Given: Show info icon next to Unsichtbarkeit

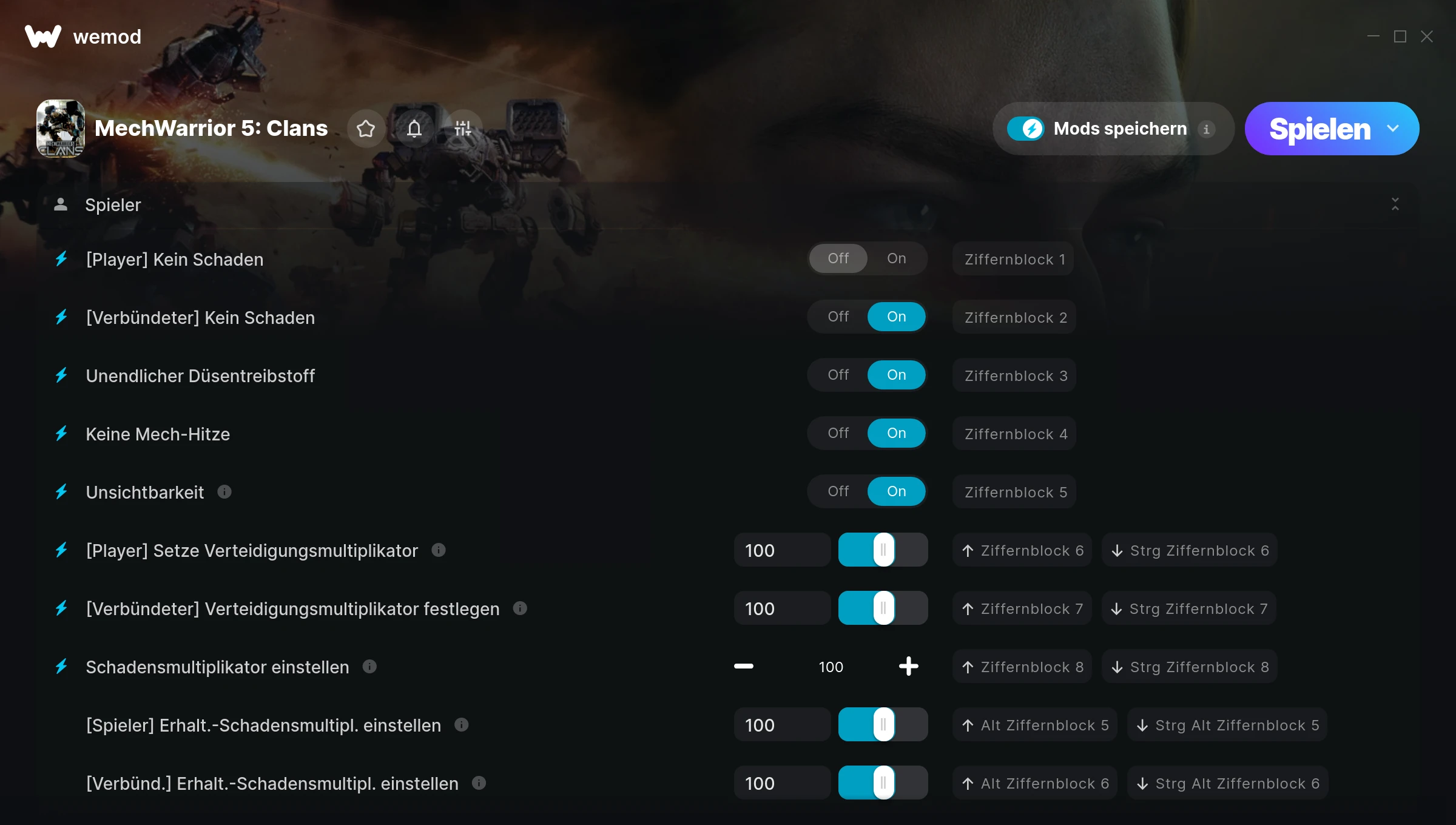Looking at the screenshot, I should (224, 491).
